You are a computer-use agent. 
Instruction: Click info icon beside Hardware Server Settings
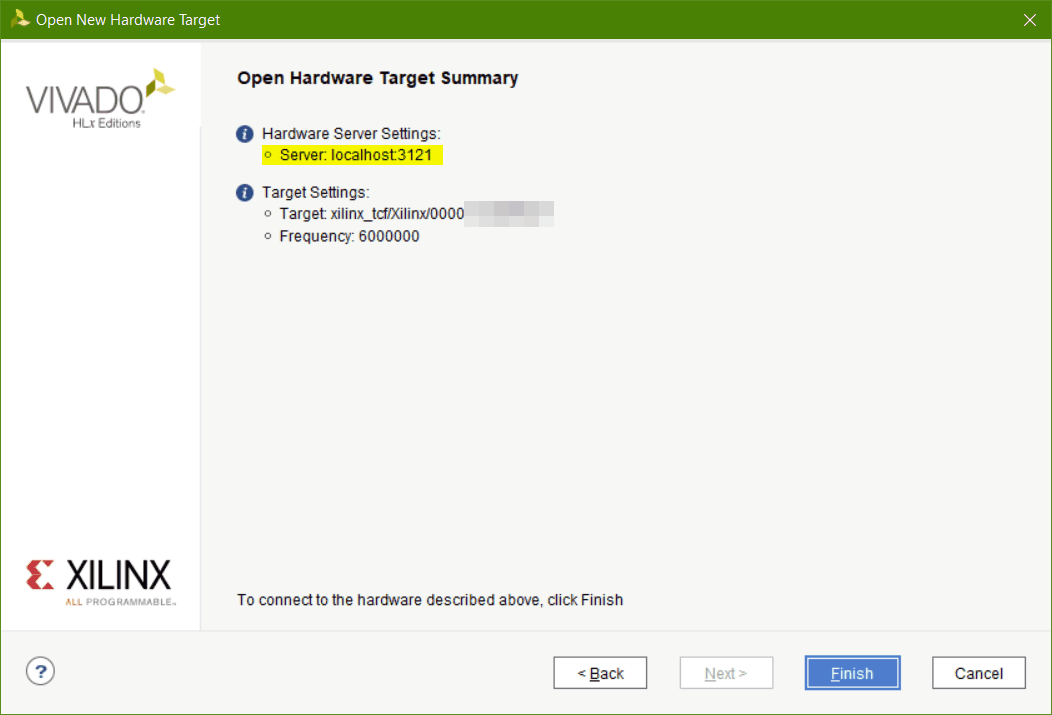point(244,134)
